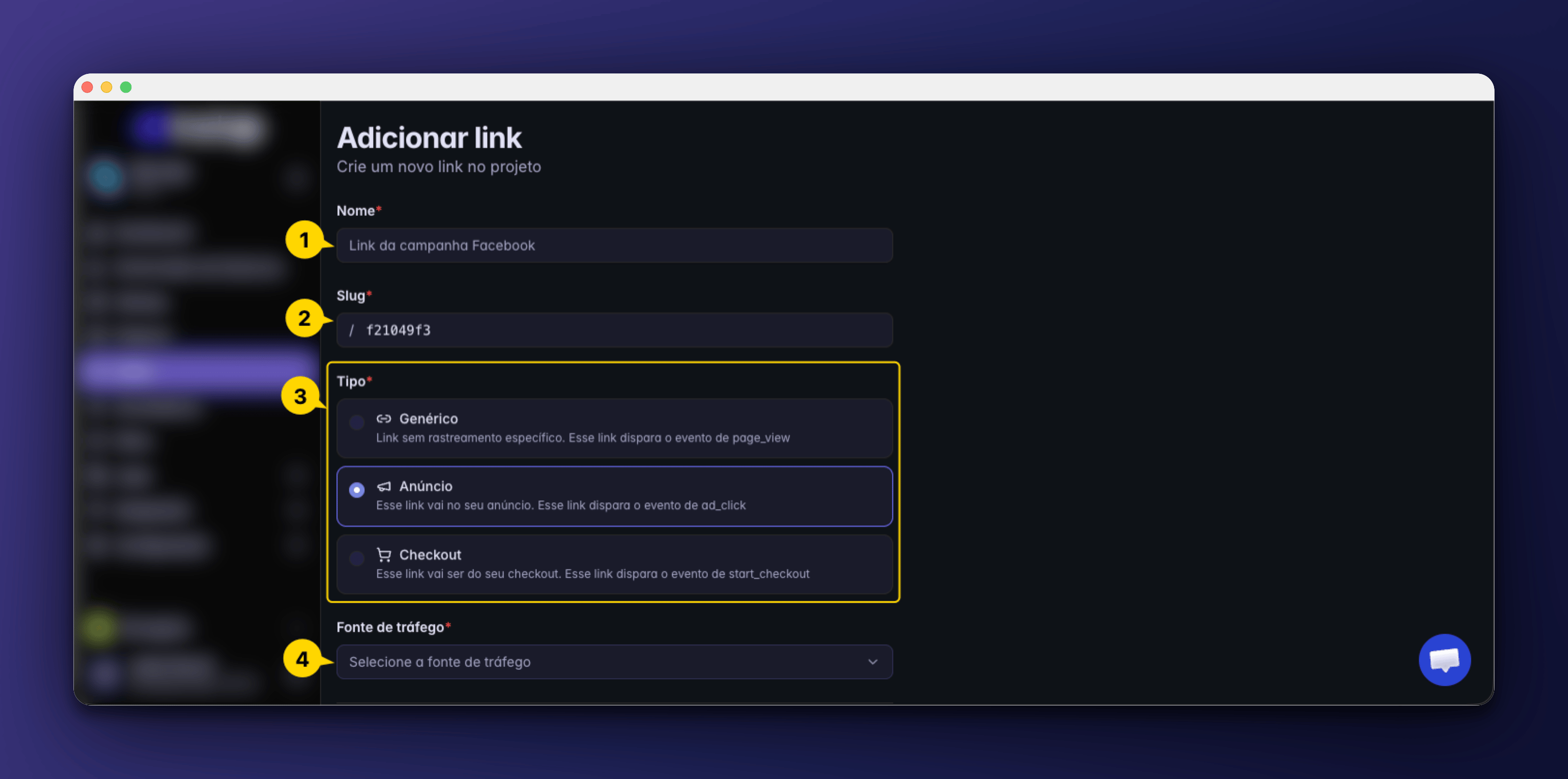Click the 'Slug' field label
This screenshot has width=1568, height=779.
(351, 296)
